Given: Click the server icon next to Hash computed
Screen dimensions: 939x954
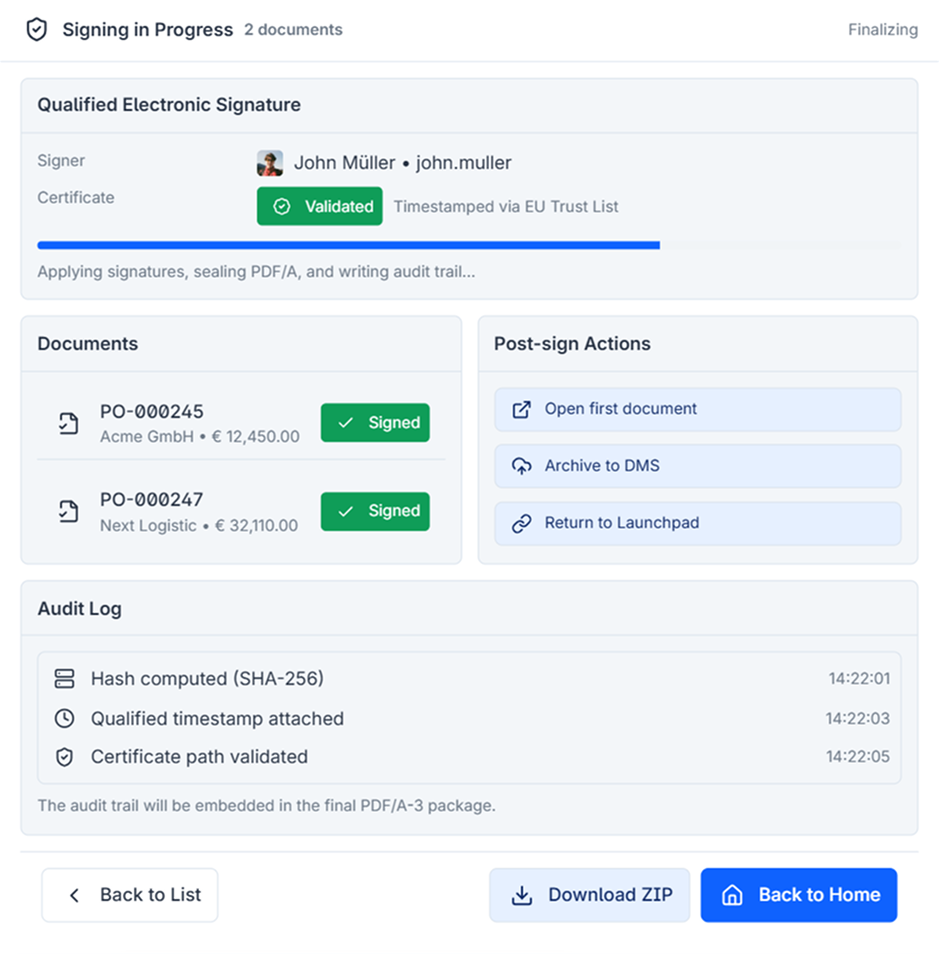Looking at the screenshot, I should coord(64,679).
